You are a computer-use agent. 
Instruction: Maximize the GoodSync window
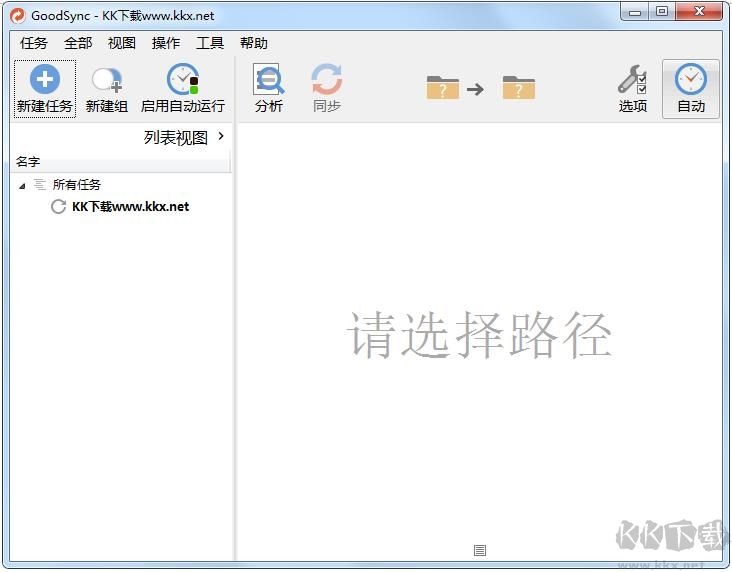click(x=662, y=12)
